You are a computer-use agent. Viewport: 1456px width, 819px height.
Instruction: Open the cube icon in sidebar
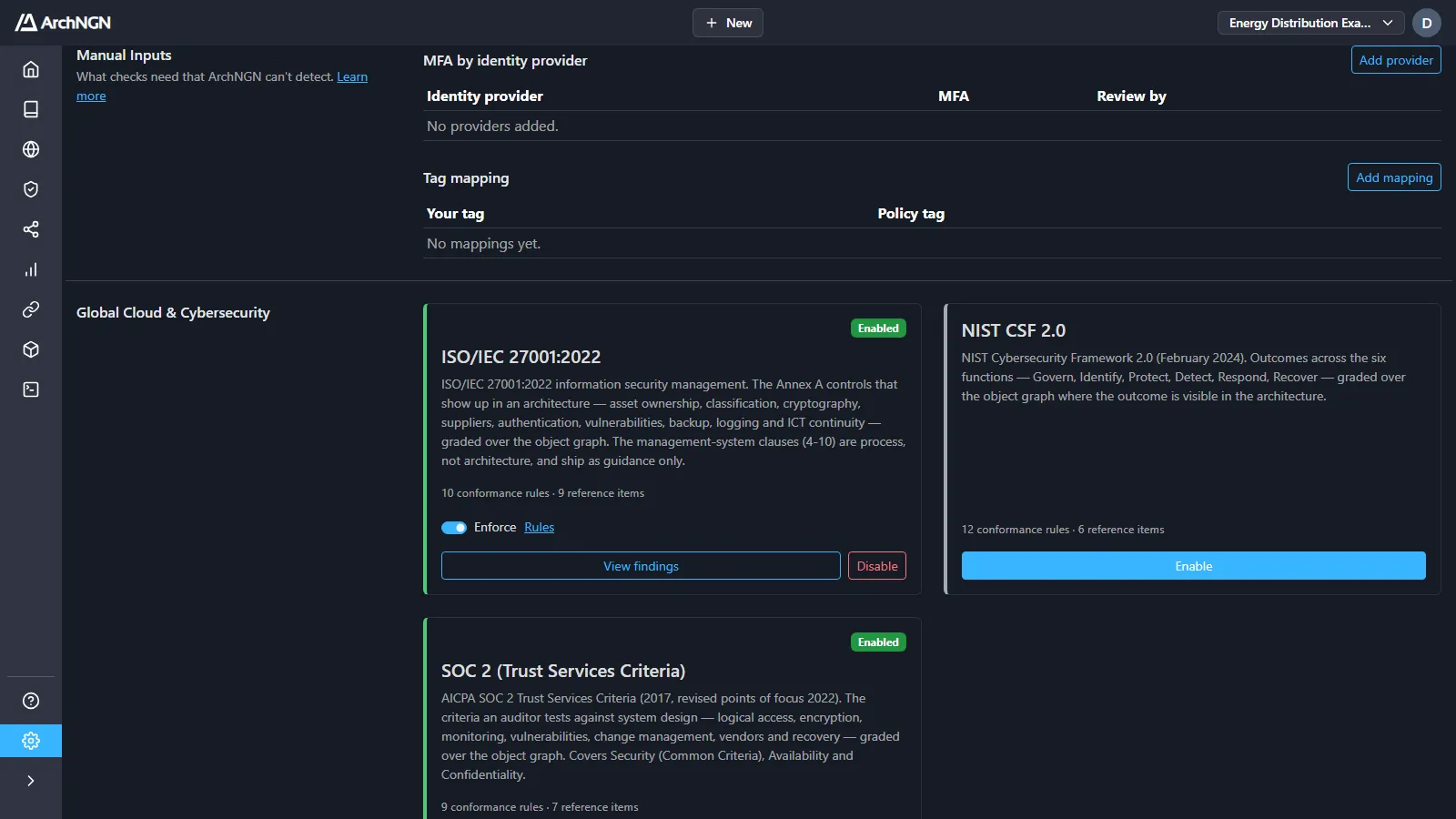(31, 349)
